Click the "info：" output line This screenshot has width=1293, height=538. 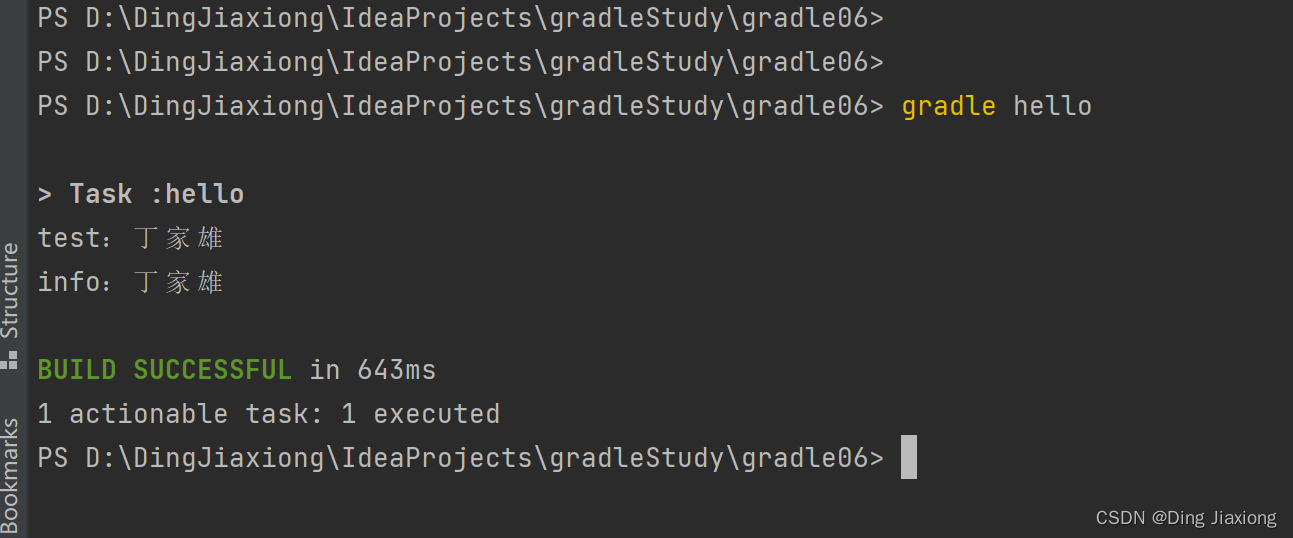click(130, 282)
